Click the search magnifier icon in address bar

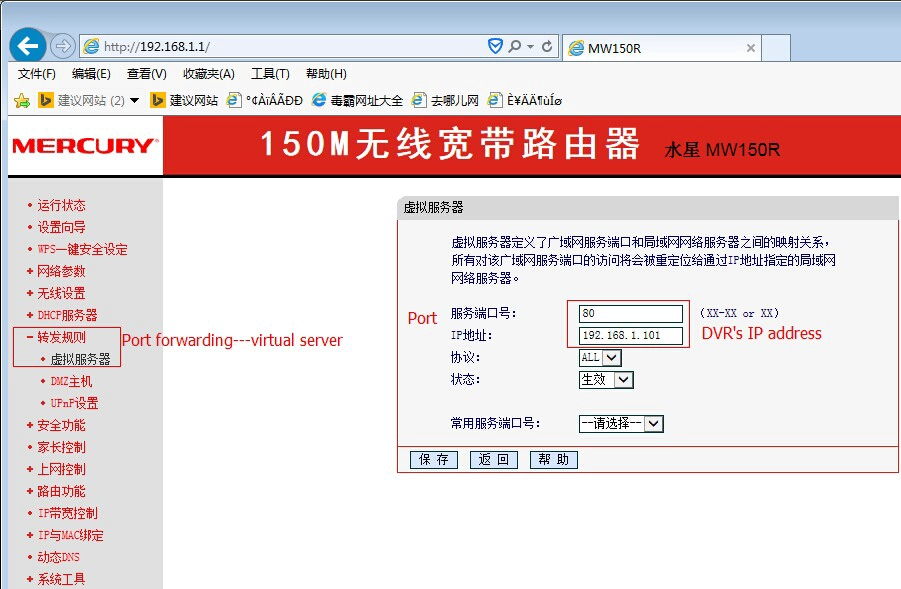coord(514,46)
